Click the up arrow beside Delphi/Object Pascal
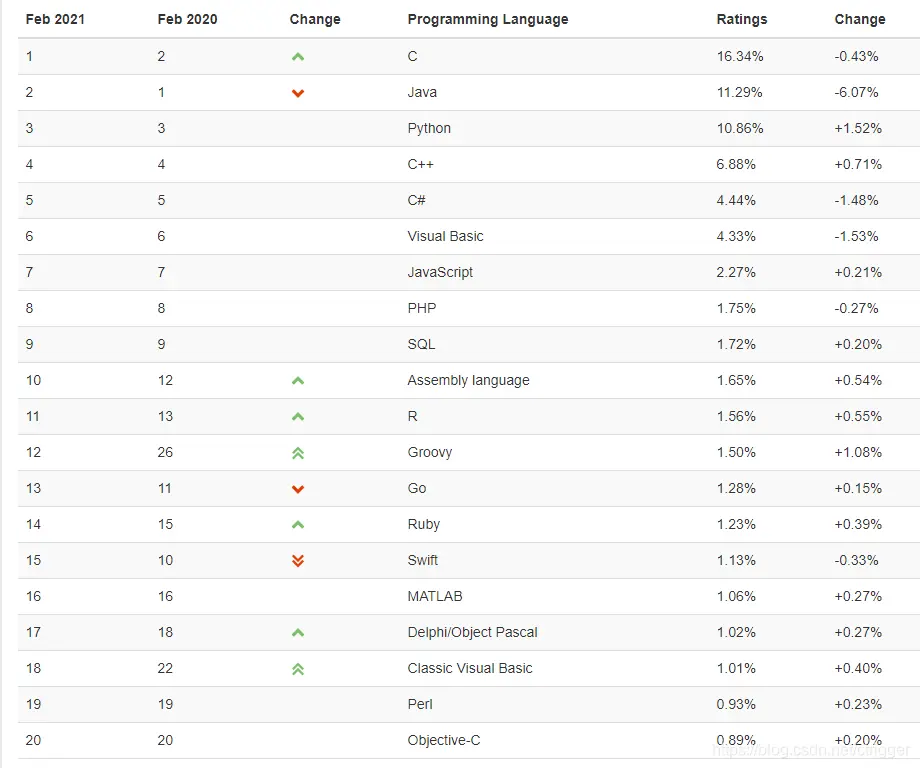The image size is (920, 768). [298, 633]
